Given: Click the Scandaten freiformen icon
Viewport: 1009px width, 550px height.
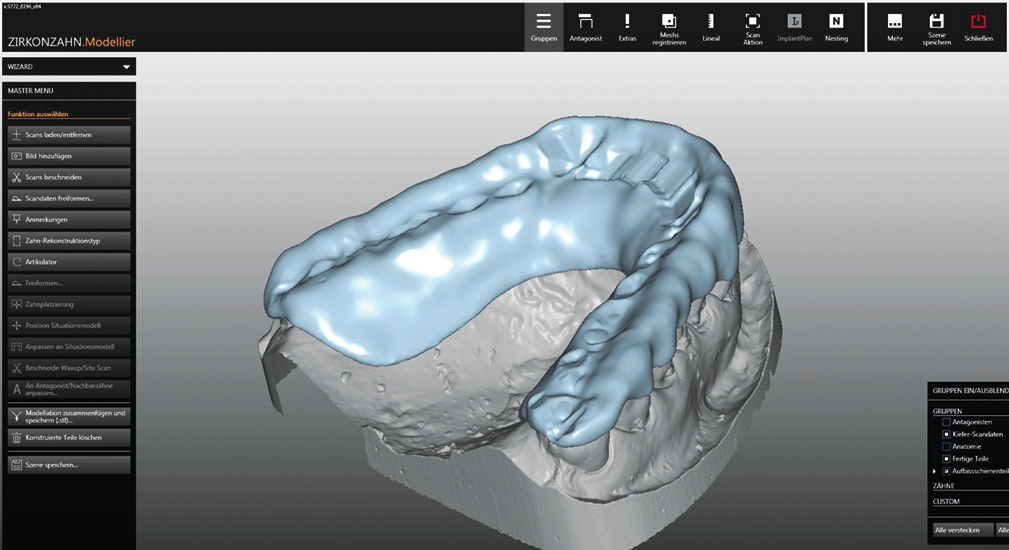Looking at the screenshot, I should [17, 199].
